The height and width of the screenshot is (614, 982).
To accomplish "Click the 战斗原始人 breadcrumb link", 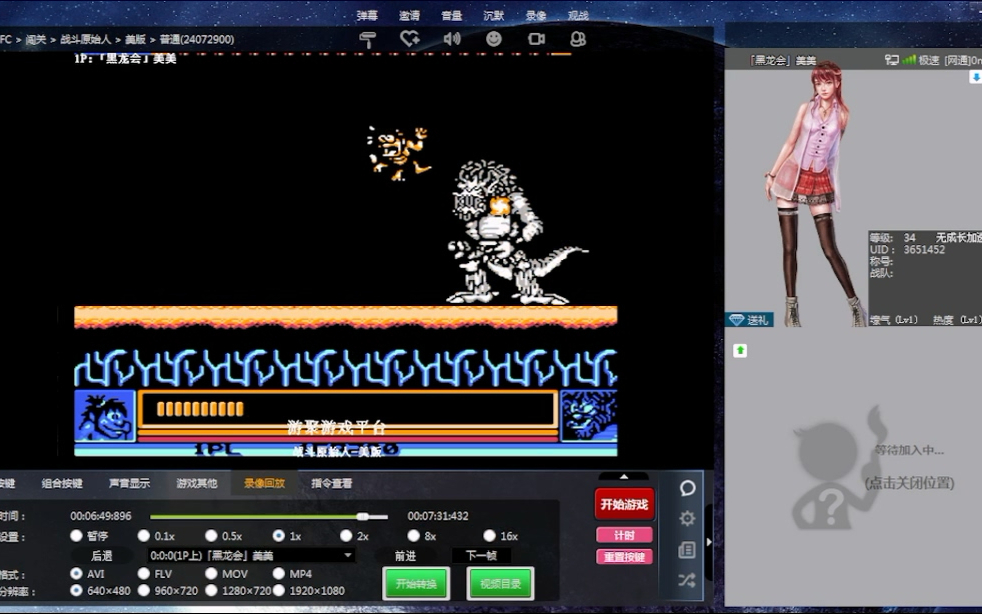I will click(86, 39).
